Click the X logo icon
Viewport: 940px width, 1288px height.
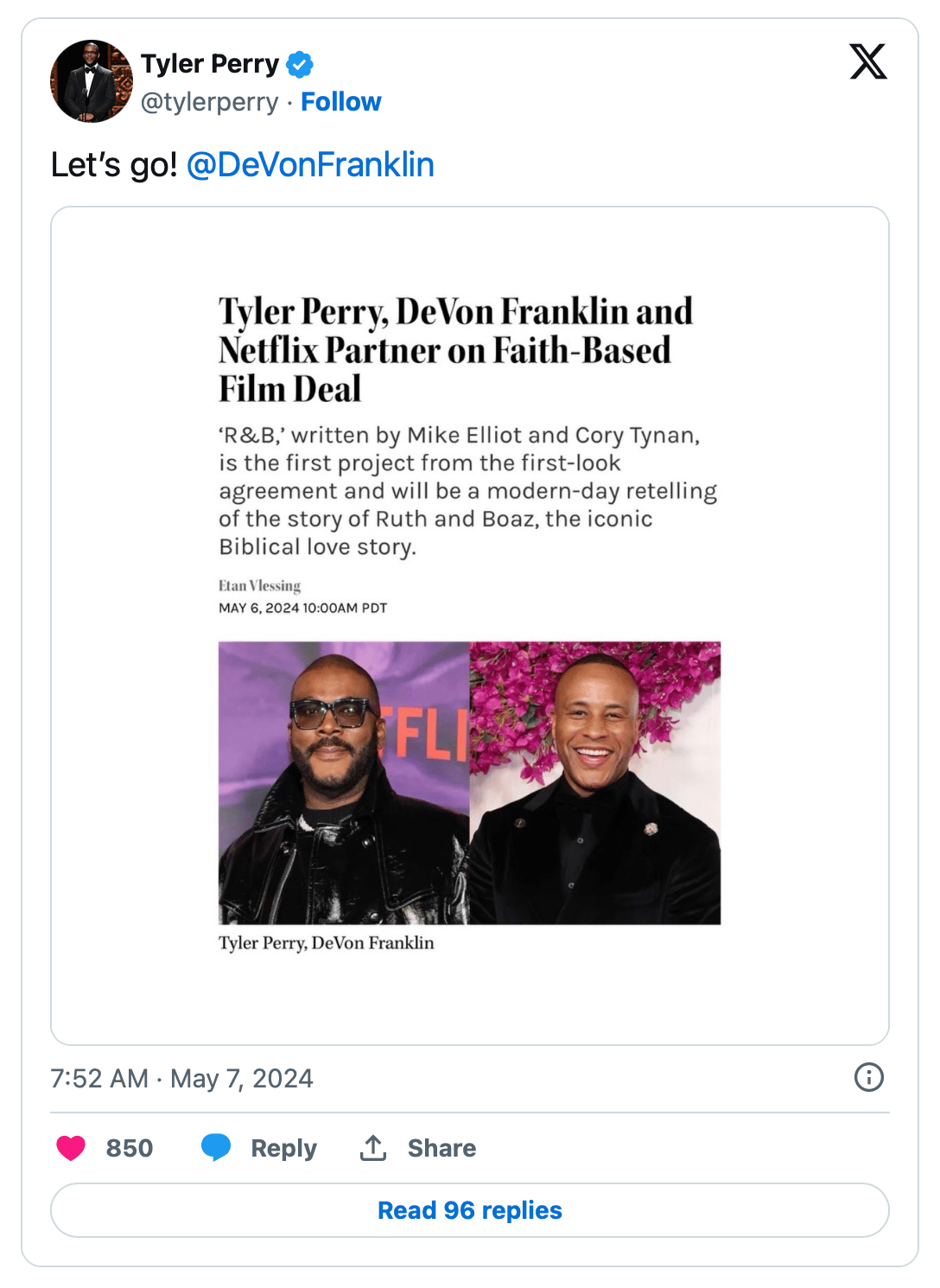(867, 62)
